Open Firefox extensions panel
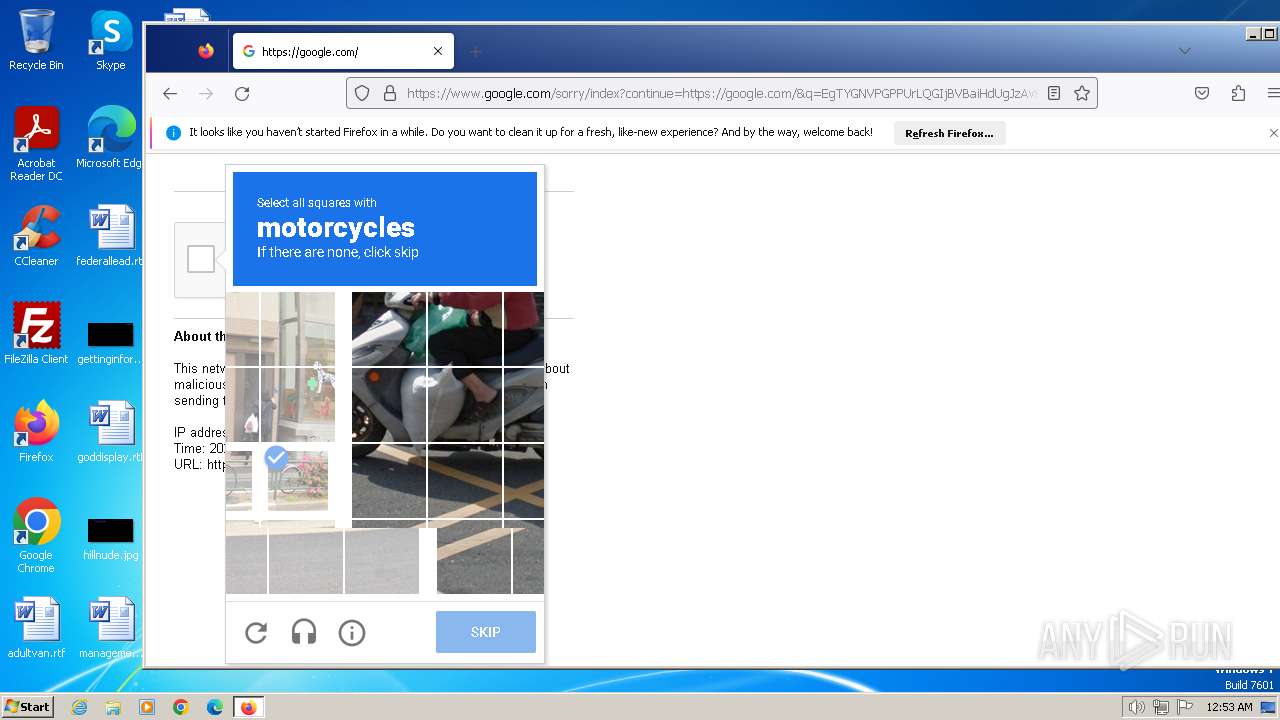This screenshot has width=1280, height=720. [x=1238, y=93]
